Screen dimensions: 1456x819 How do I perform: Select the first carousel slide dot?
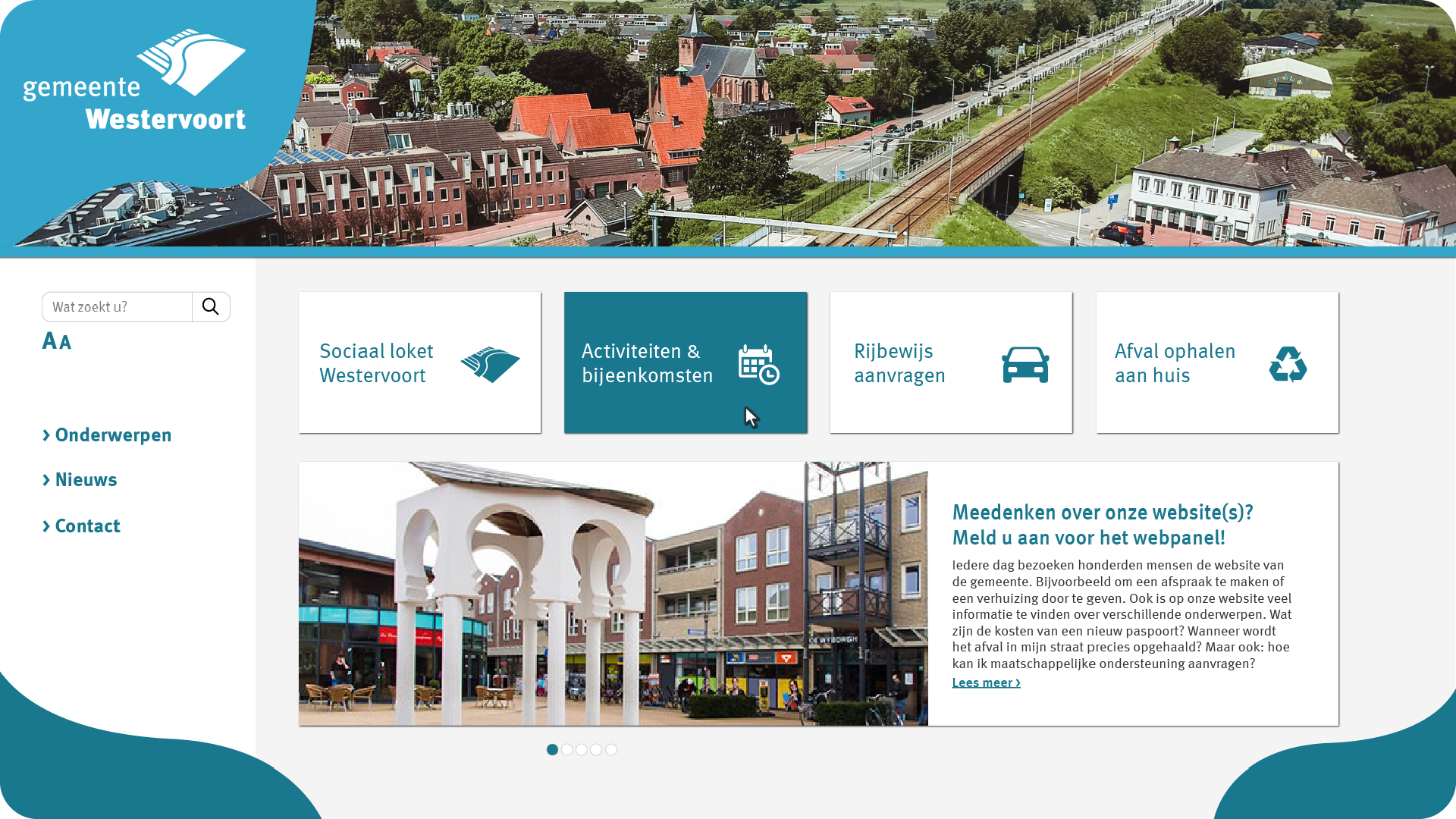[552, 750]
